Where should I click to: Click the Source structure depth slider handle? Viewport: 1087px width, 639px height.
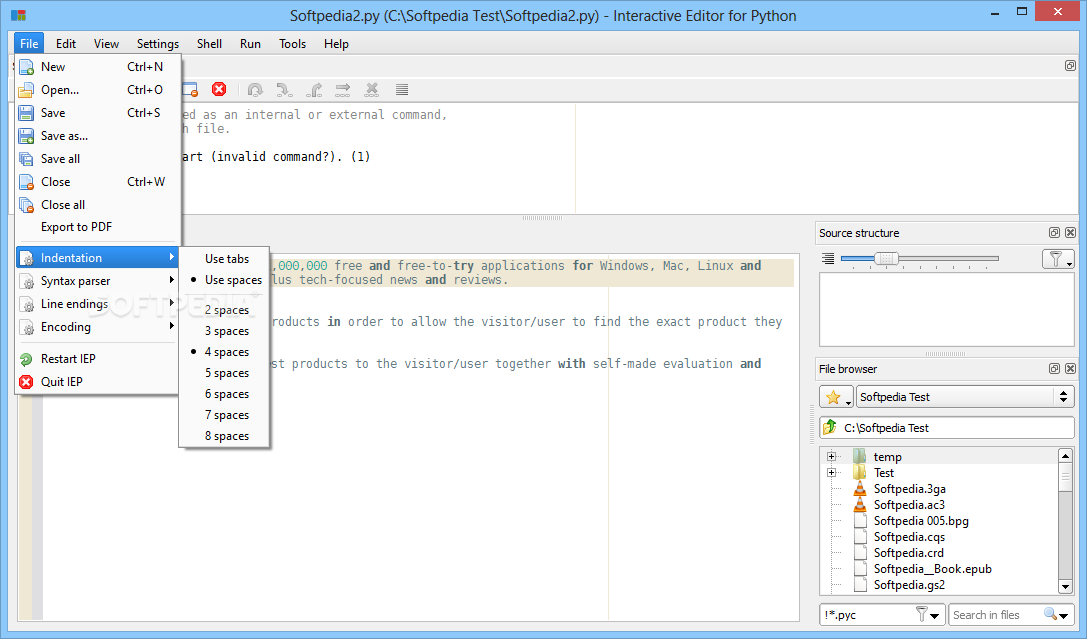click(x=886, y=259)
